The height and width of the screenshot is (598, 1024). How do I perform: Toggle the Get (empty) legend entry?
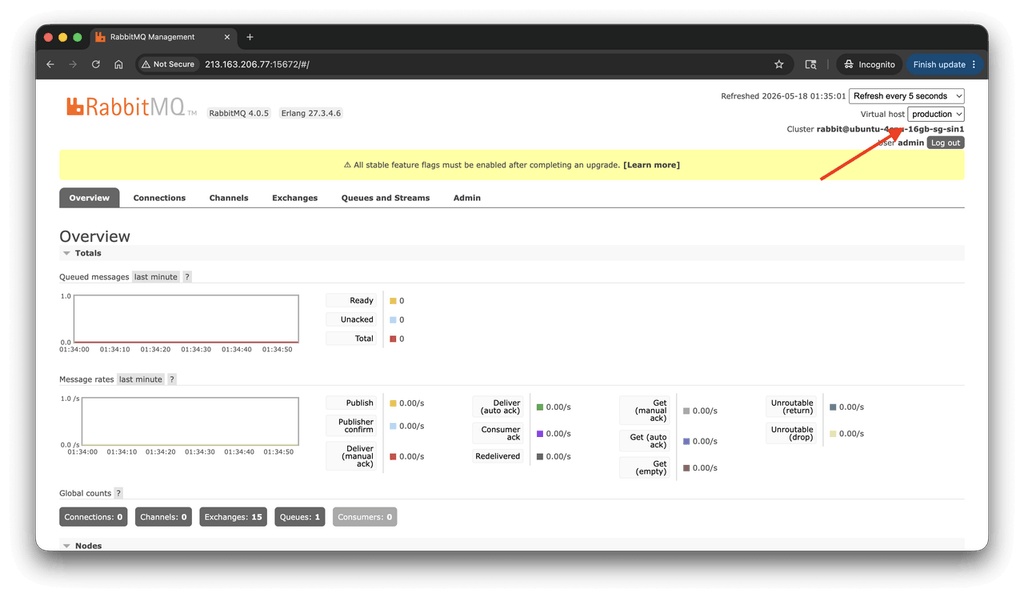tap(645, 468)
